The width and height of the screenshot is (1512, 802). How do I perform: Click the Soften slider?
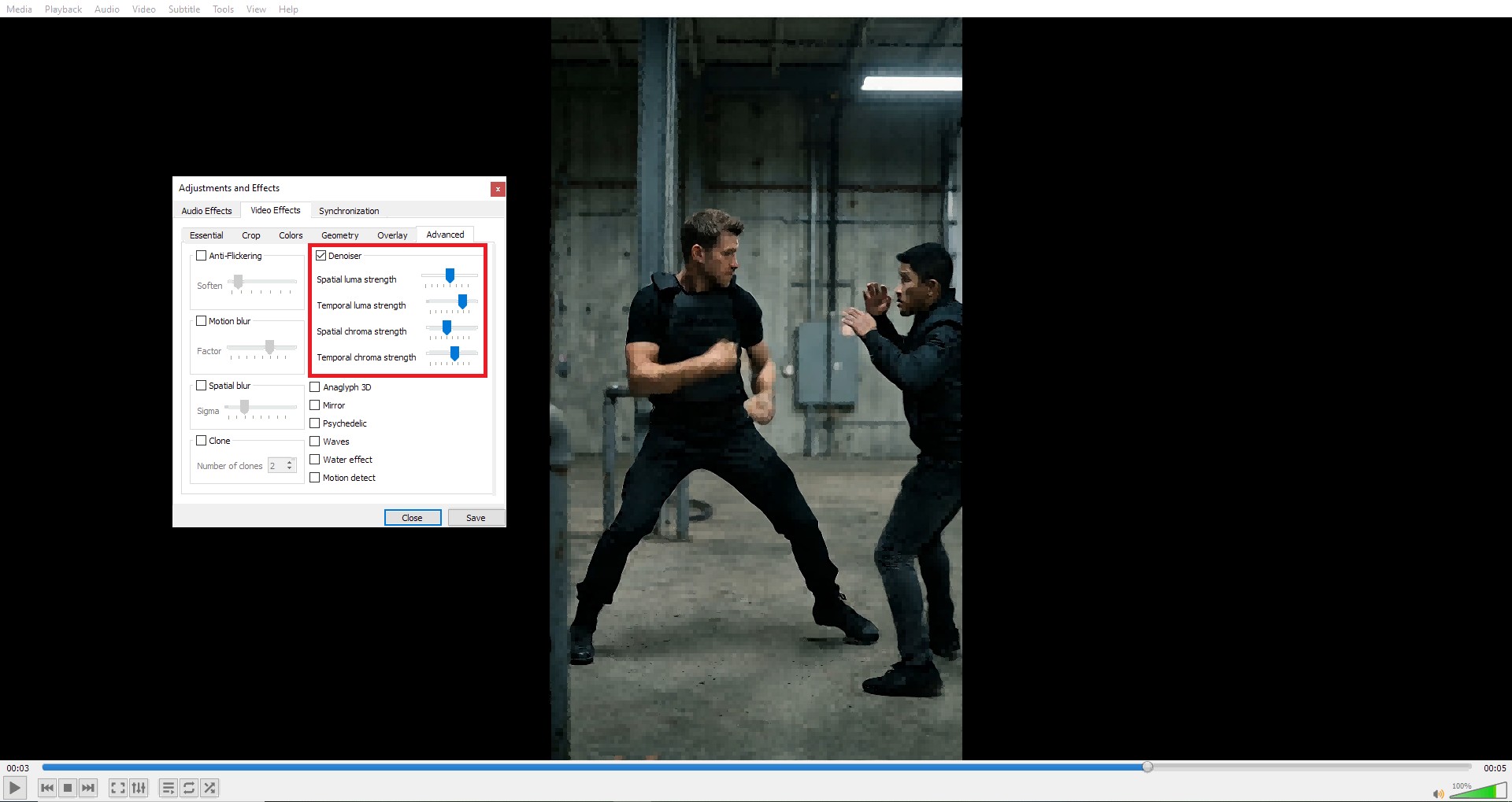(x=262, y=283)
